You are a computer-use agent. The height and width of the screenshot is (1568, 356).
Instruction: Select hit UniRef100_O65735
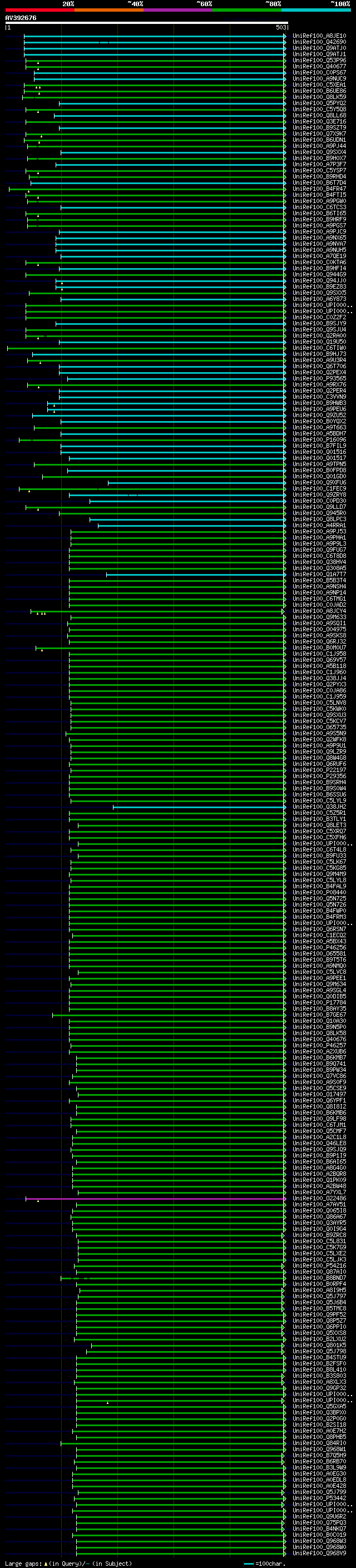319,728
